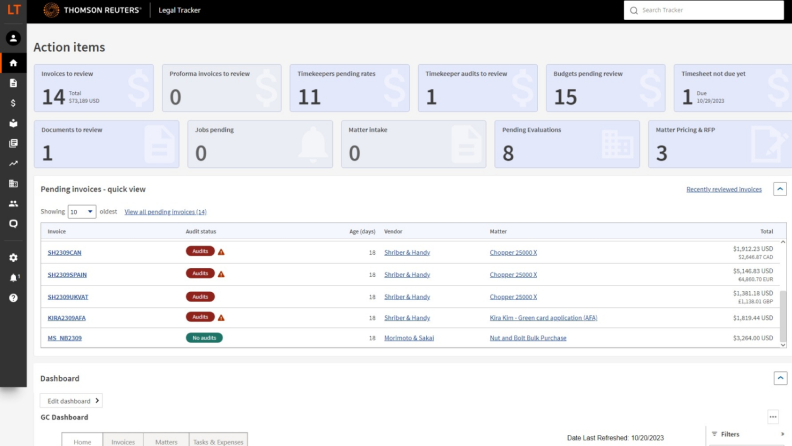Click warning triangle beside SH2309CAN audit status
The width and height of the screenshot is (792, 446).
[x=221, y=252]
